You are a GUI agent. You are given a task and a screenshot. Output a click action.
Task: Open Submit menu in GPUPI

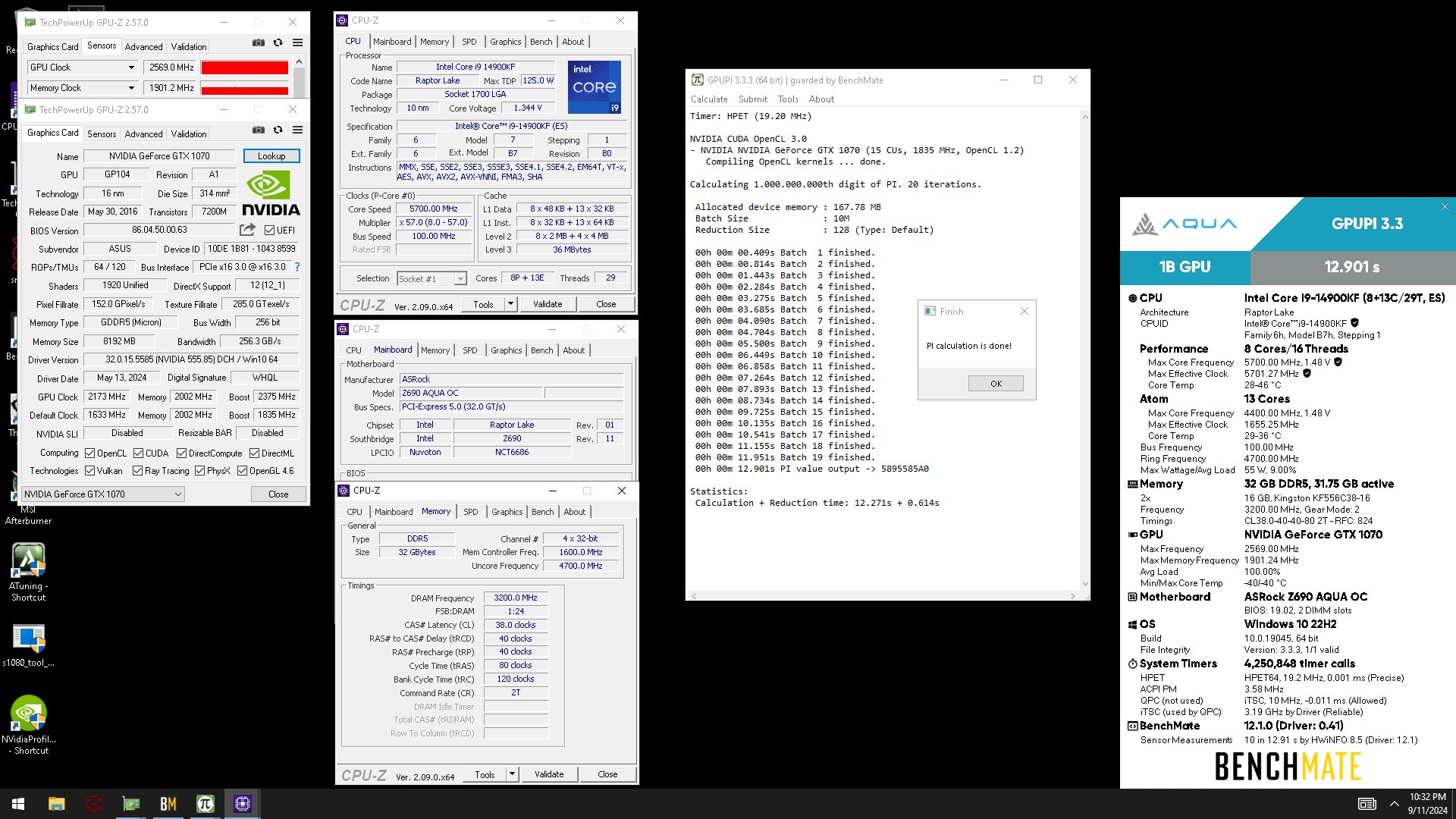[753, 99]
